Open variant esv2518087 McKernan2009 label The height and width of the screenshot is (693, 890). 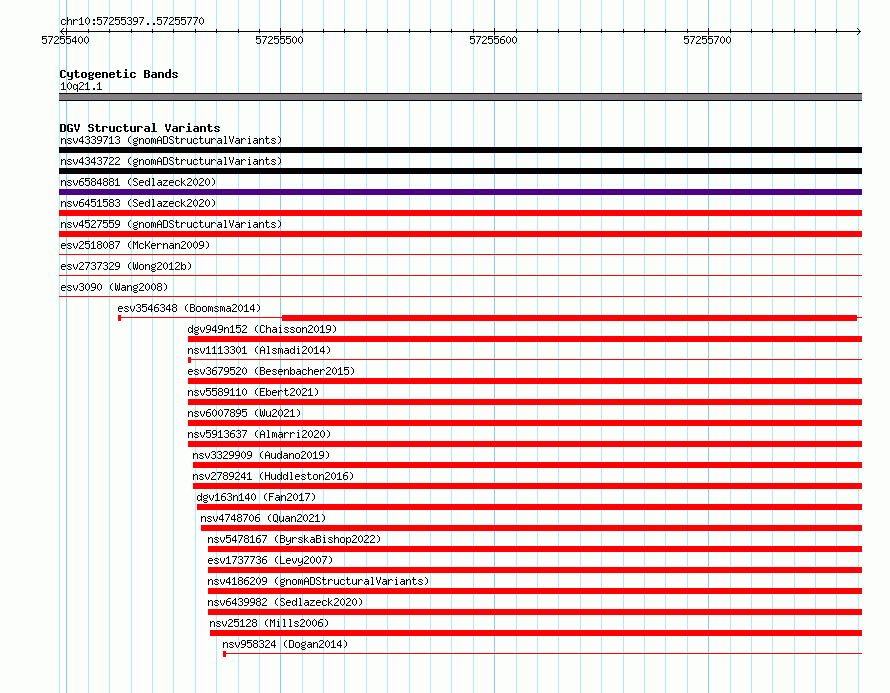click(x=135, y=245)
